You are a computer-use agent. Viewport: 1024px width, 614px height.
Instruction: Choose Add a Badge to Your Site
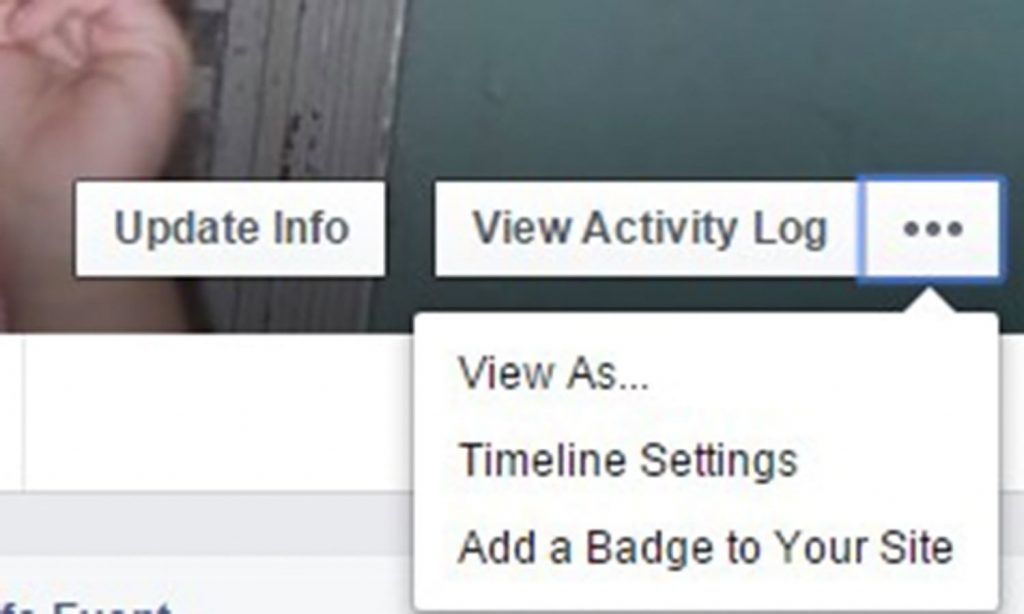705,547
